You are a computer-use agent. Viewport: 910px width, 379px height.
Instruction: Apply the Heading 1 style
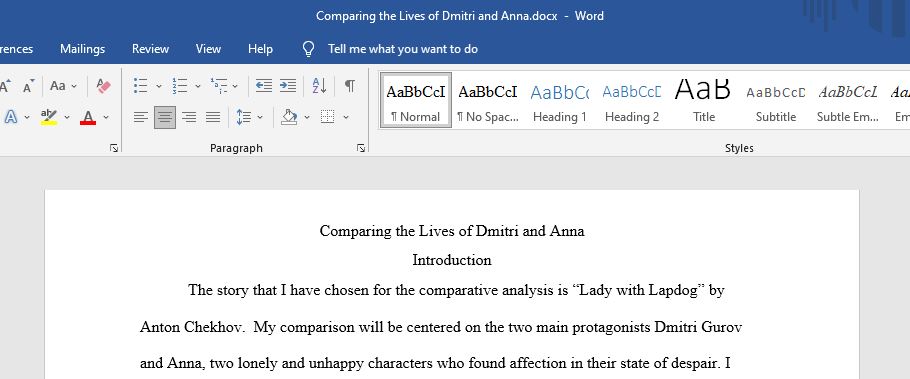pos(559,100)
